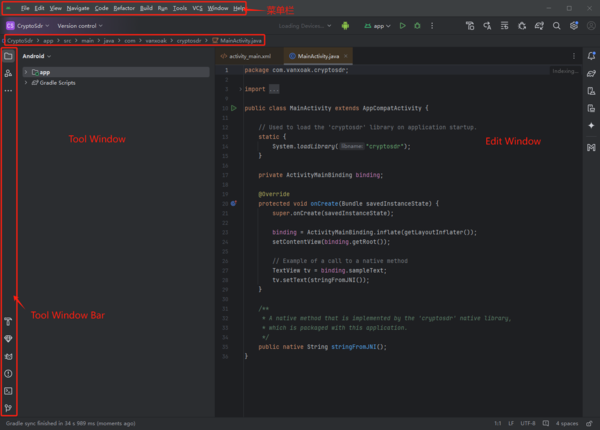Open the Git version control tool window
The image size is (600, 430).
(8, 408)
